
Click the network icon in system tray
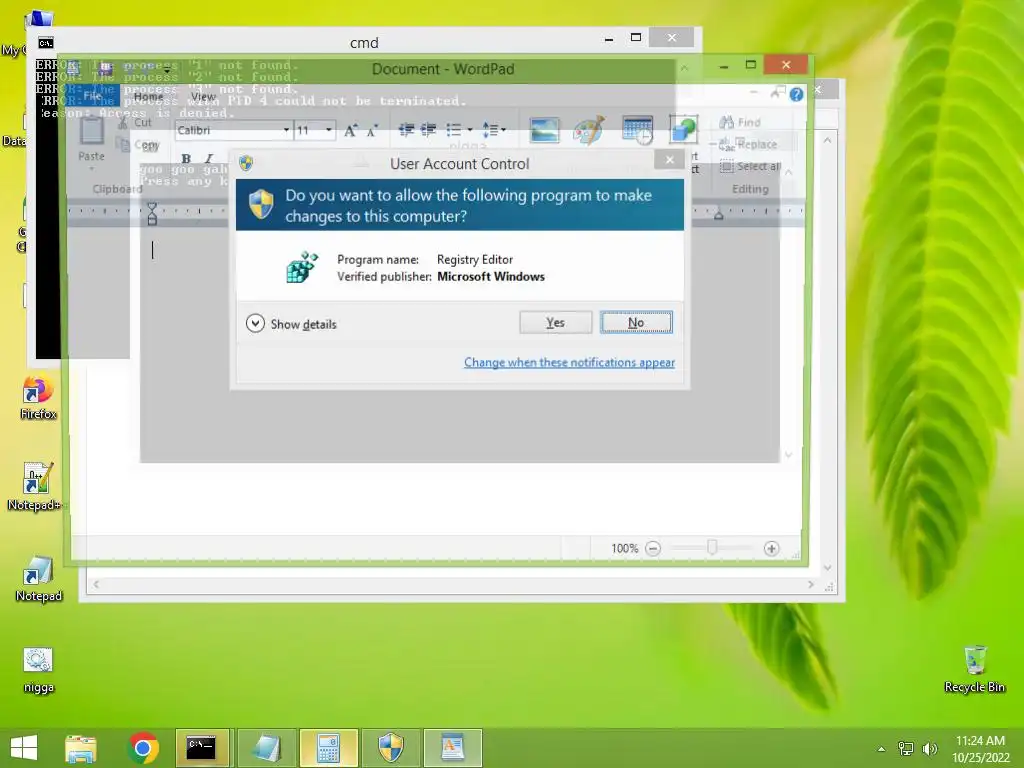pyautogui.click(x=906, y=748)
